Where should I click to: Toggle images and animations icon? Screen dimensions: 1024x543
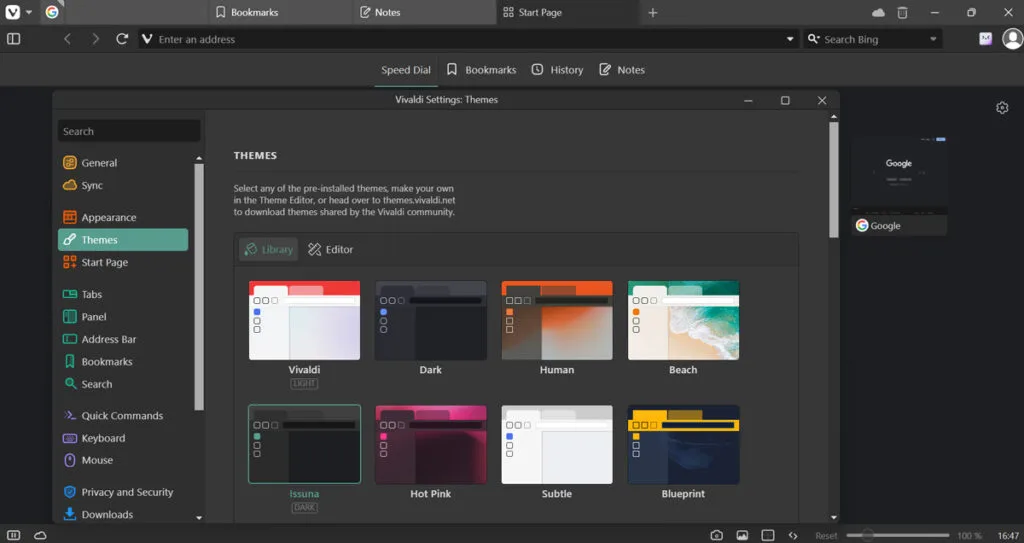(x=742, y=535)
